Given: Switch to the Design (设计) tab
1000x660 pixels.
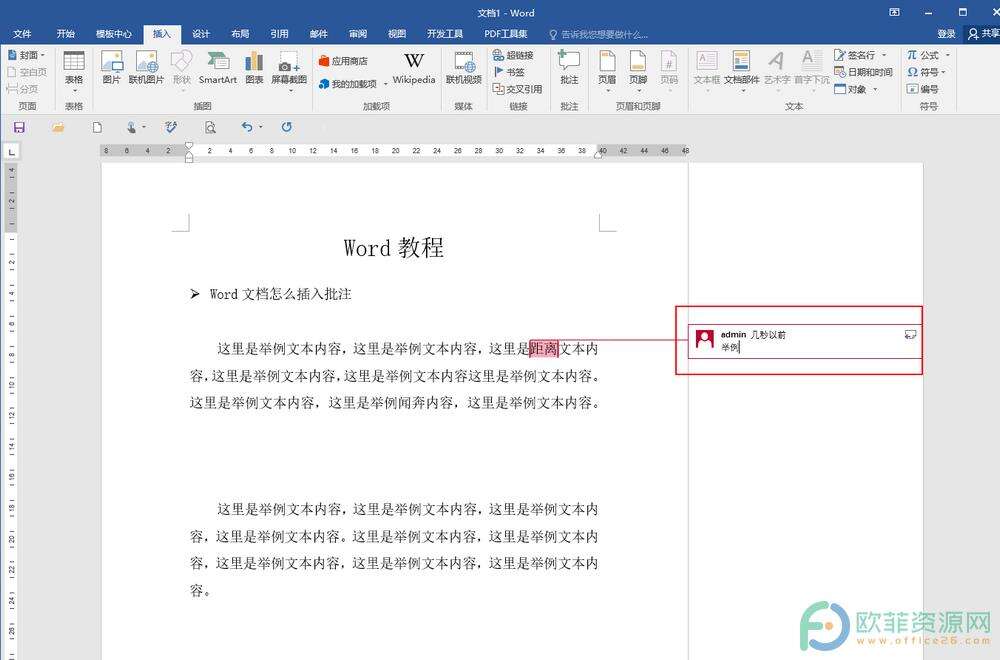Looking at the screenshot, I should [x=201, y=34].
